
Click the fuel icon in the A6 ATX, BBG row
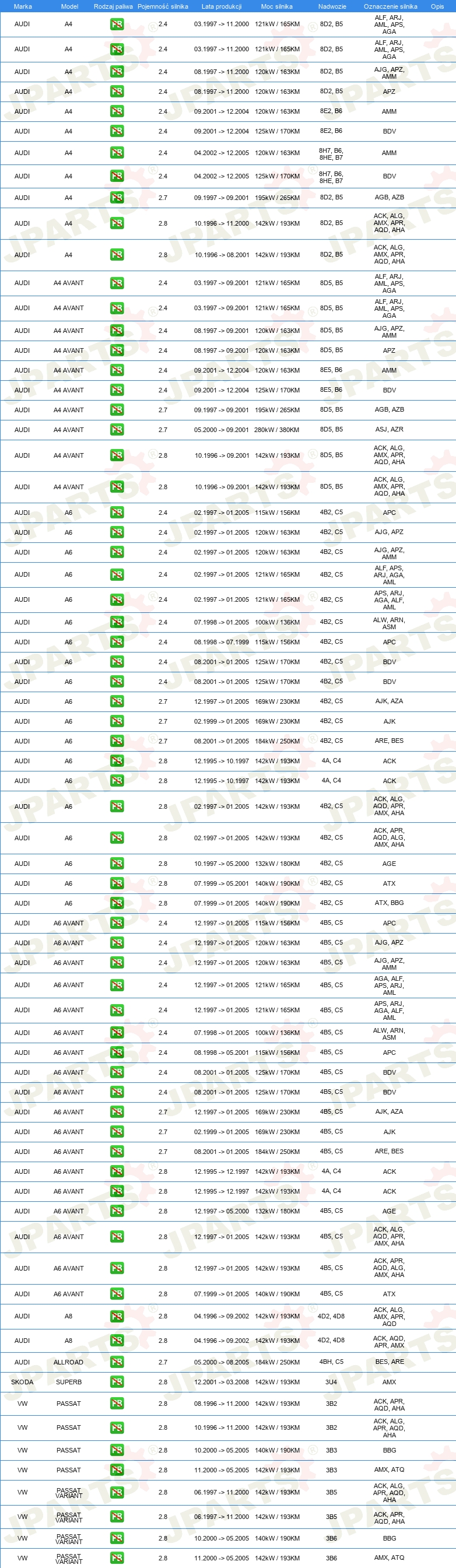(117, 903)
